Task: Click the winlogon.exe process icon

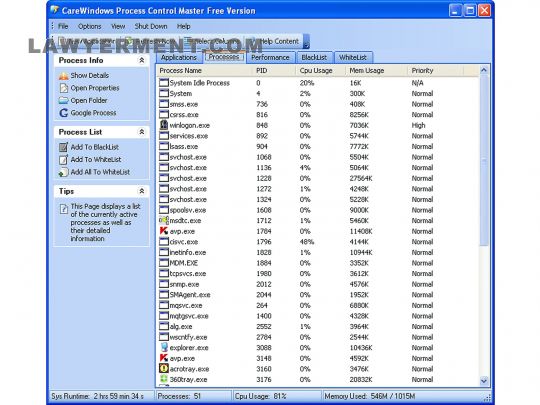Action: 164,125
